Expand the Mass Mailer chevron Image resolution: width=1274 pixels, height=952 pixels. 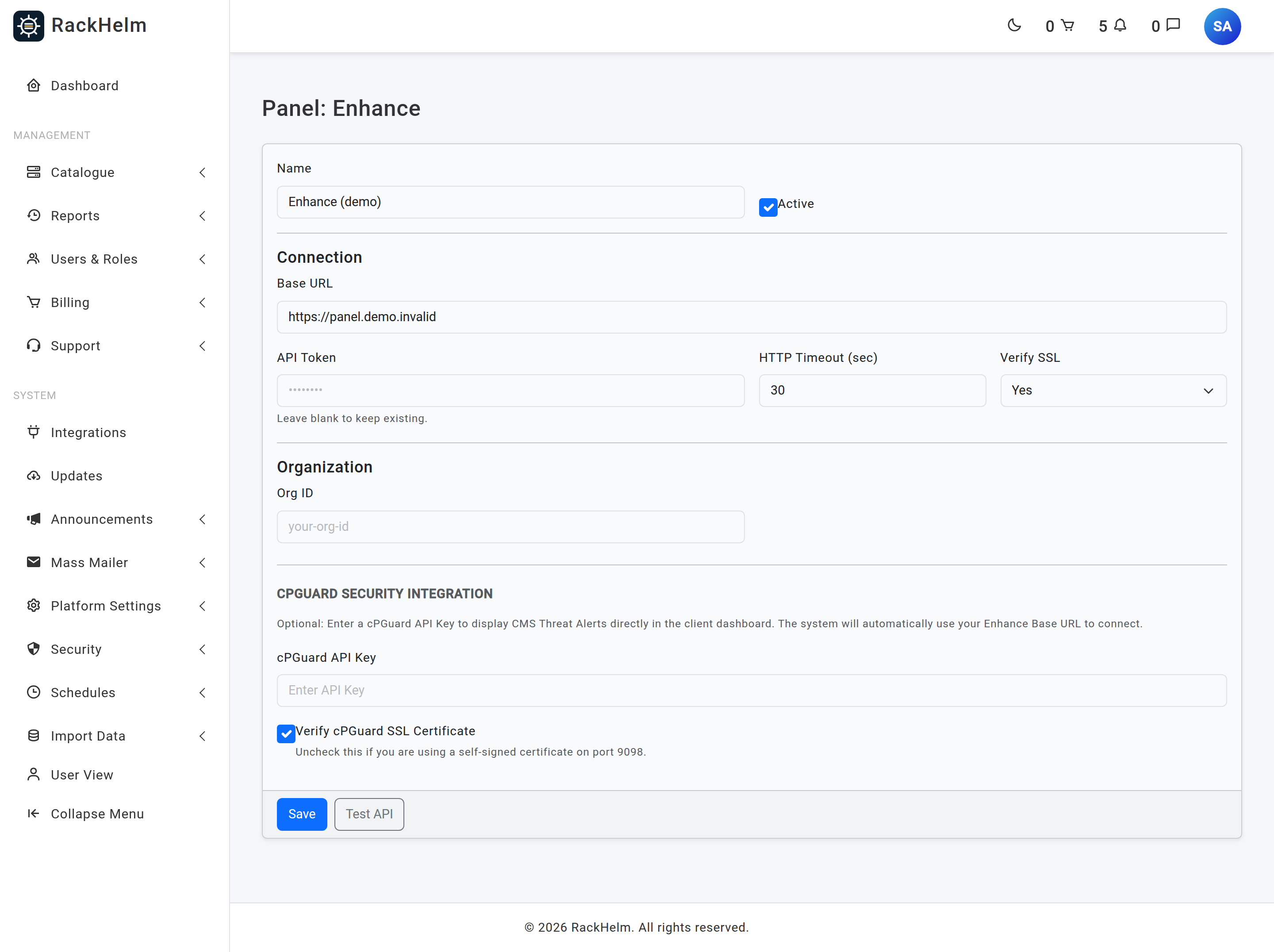(202, 562)
